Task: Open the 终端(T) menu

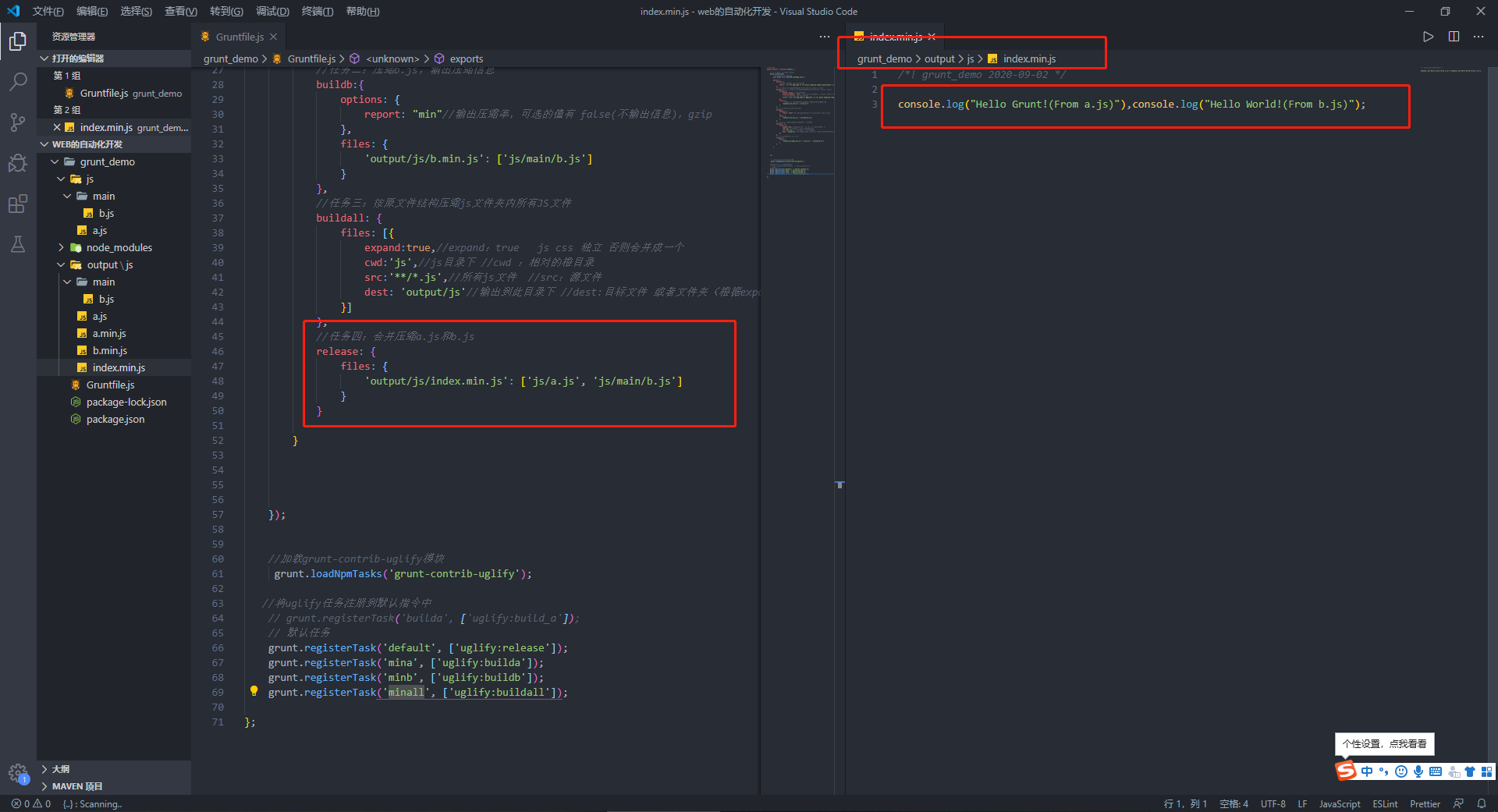Action: (x=318, y=11)
